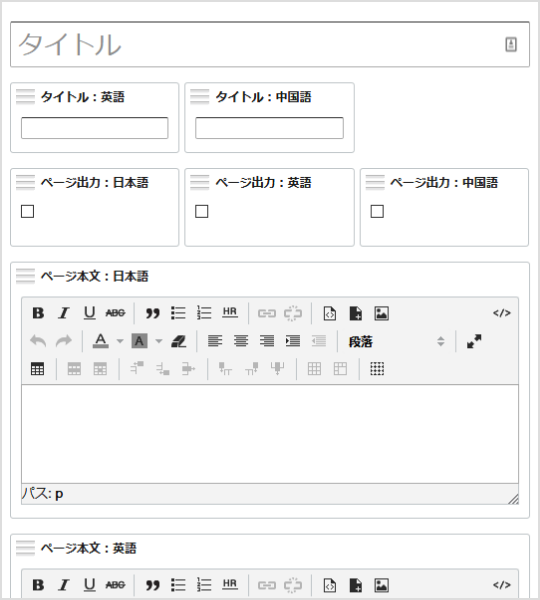Open table cell properties
Screen dimensions: 540x600
(100, 369)
